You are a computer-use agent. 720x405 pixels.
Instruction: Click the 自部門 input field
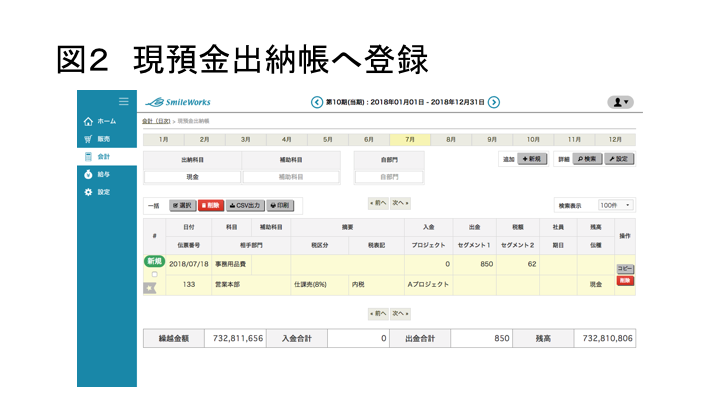coord(389,177)
